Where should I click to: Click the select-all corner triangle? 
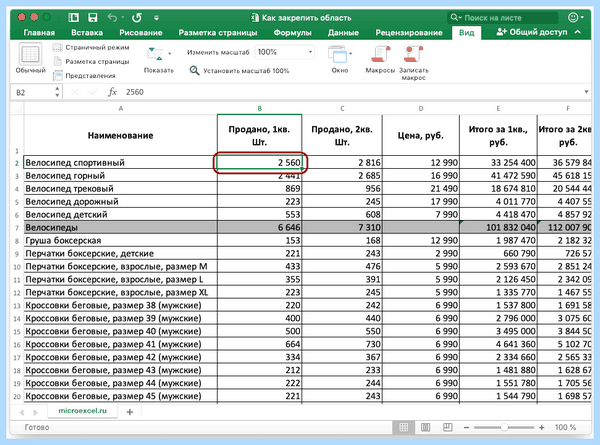pos(17,108)
